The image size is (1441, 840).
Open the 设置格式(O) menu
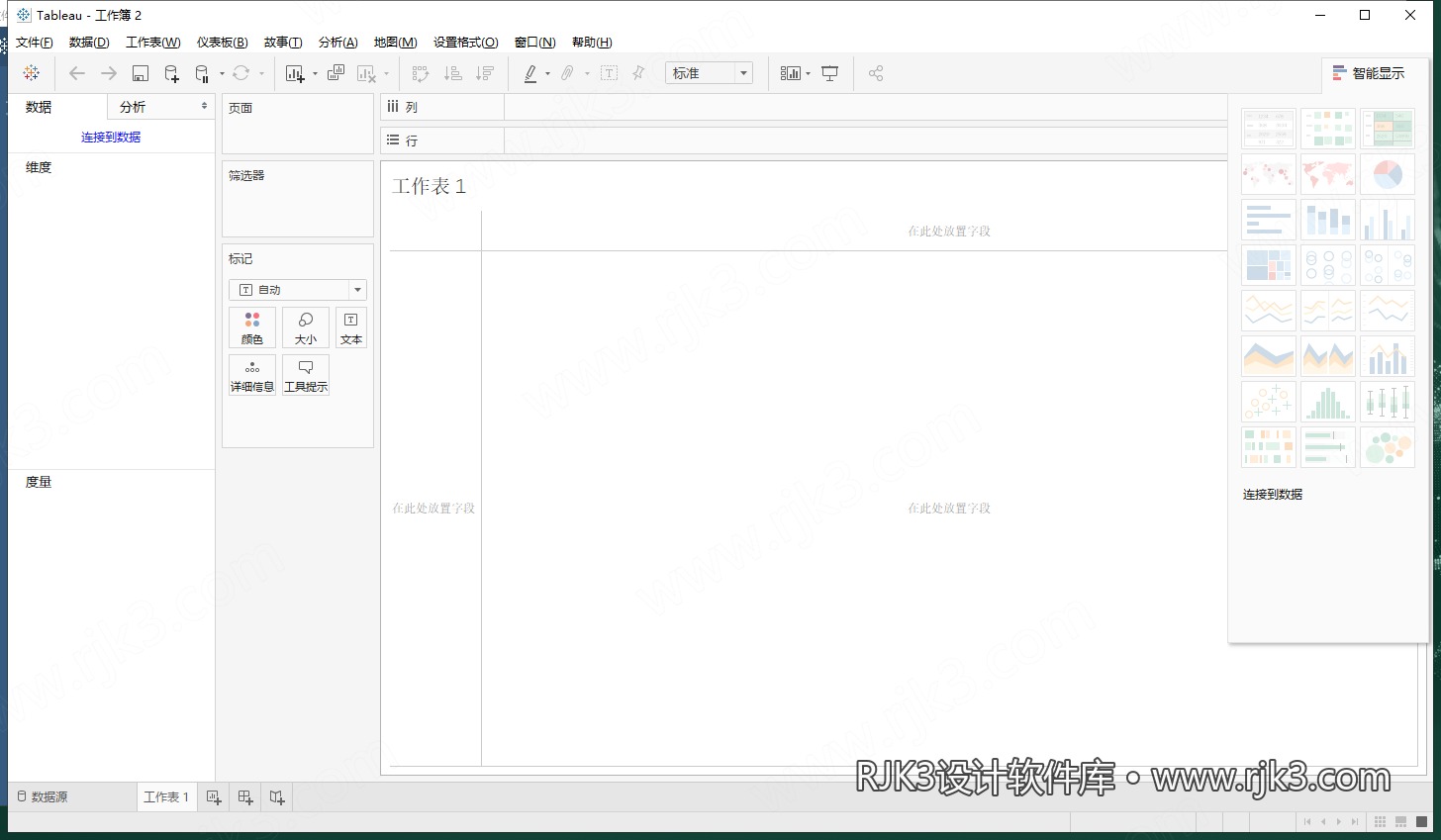pyautogui.click(x=466, y=43)
